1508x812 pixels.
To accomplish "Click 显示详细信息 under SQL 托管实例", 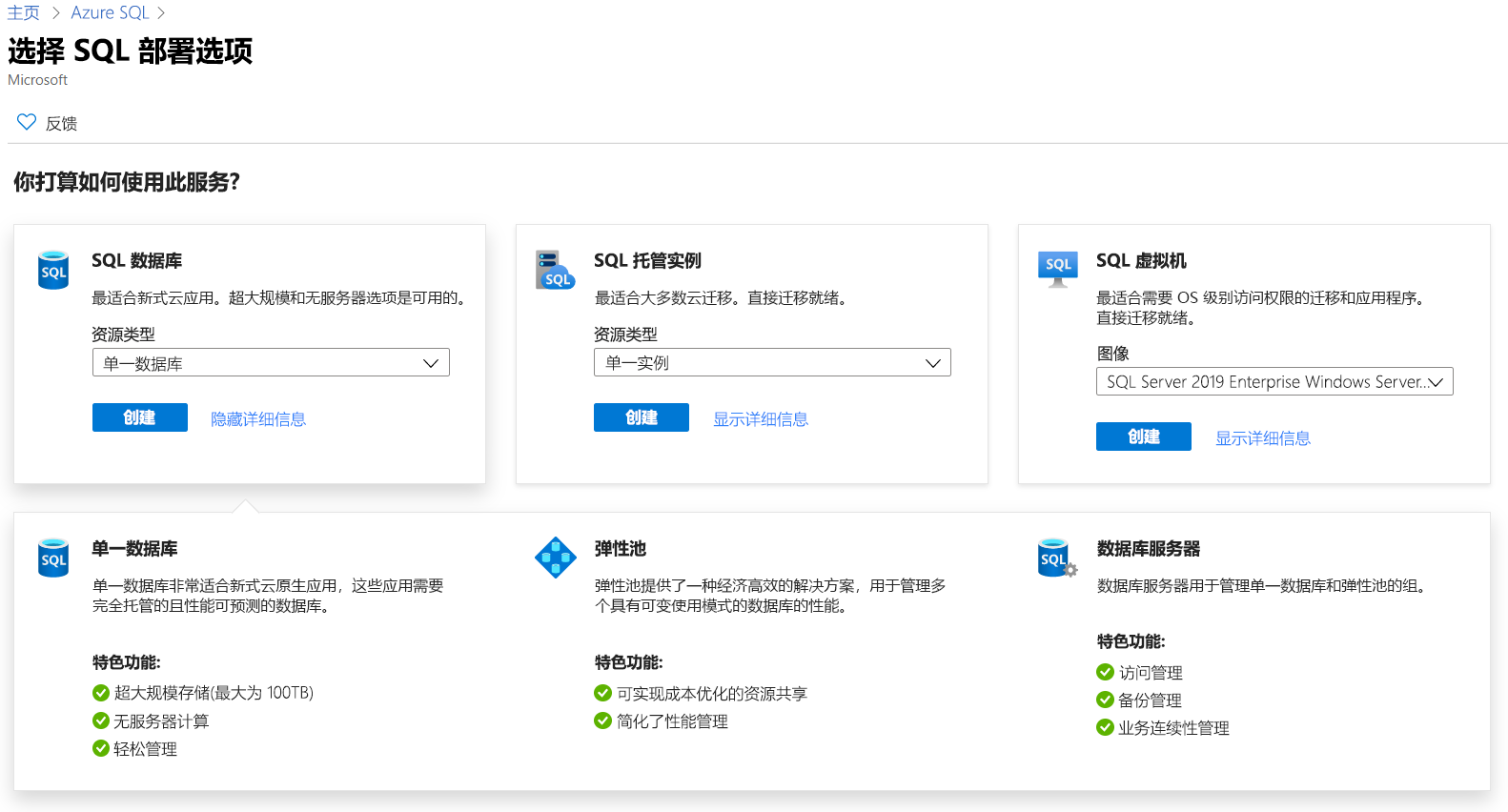I will click(x=761, y=419).
